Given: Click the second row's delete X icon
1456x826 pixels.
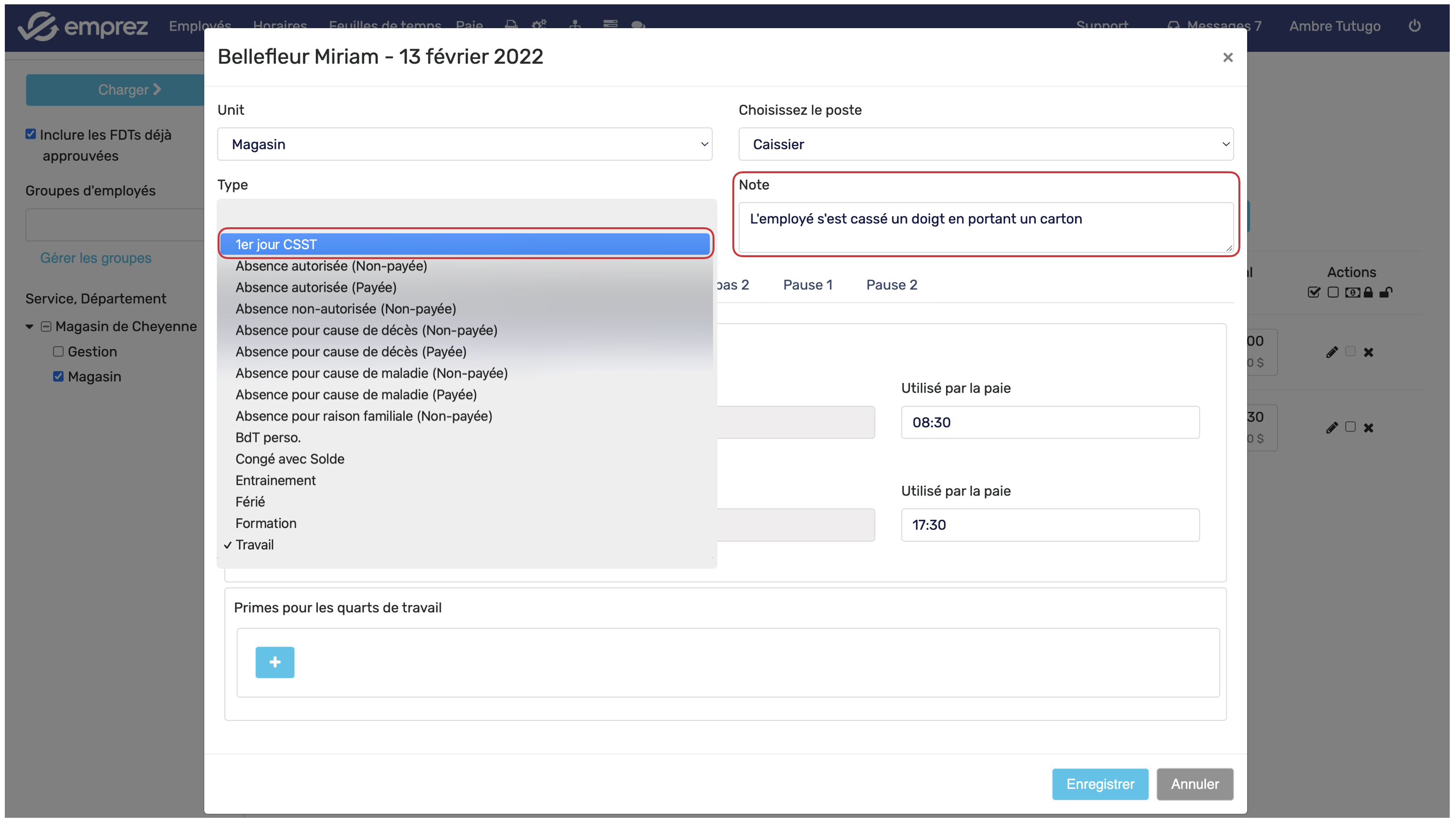Looking at the screenshot, I should point(1368,428).
